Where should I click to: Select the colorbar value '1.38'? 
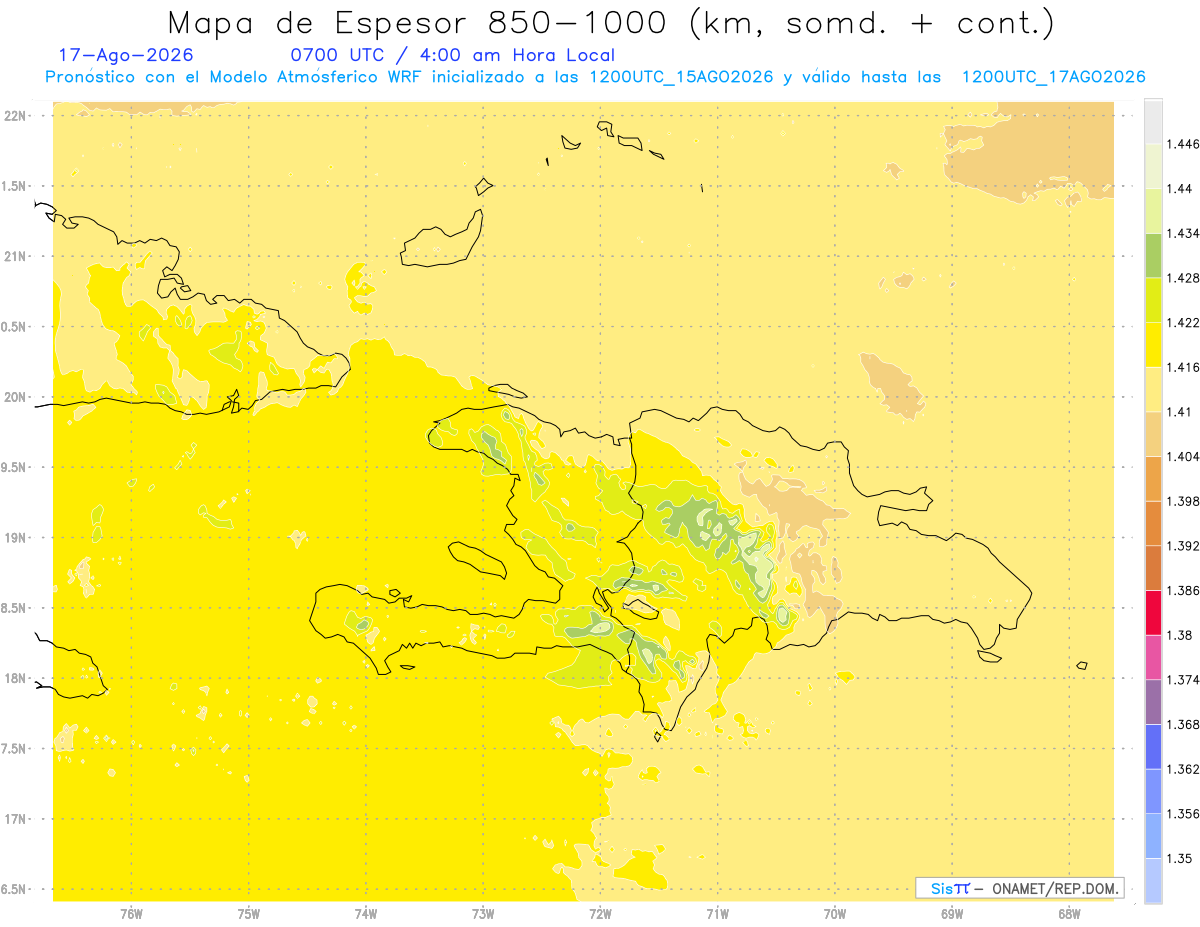1179,635
